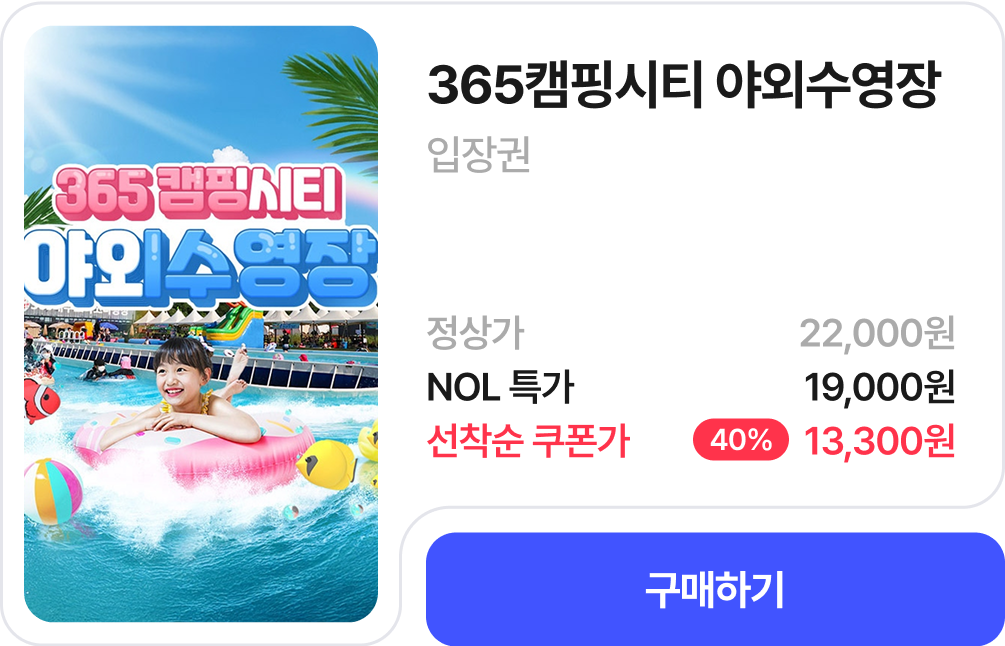Click the grey 22,000원 regular price
Screen dimensions: 1005x646
pos(877,333)
